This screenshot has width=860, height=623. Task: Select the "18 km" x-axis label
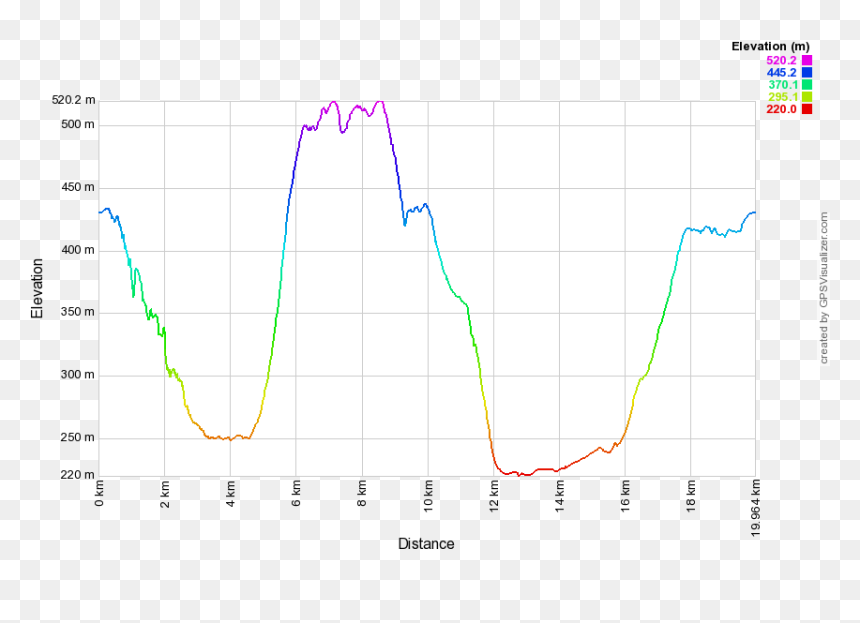click(x=691, y=496)
